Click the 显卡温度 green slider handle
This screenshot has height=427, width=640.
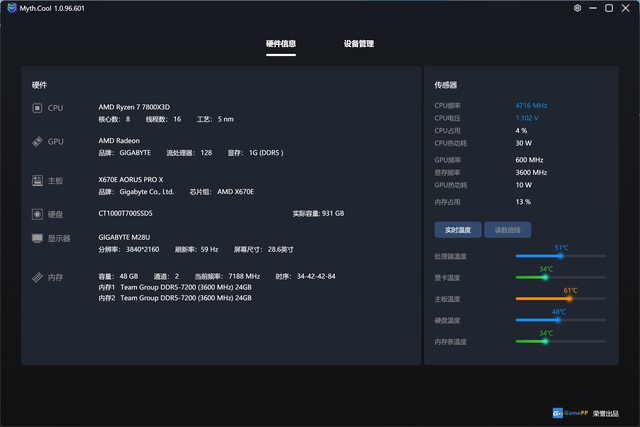point(545,277)
